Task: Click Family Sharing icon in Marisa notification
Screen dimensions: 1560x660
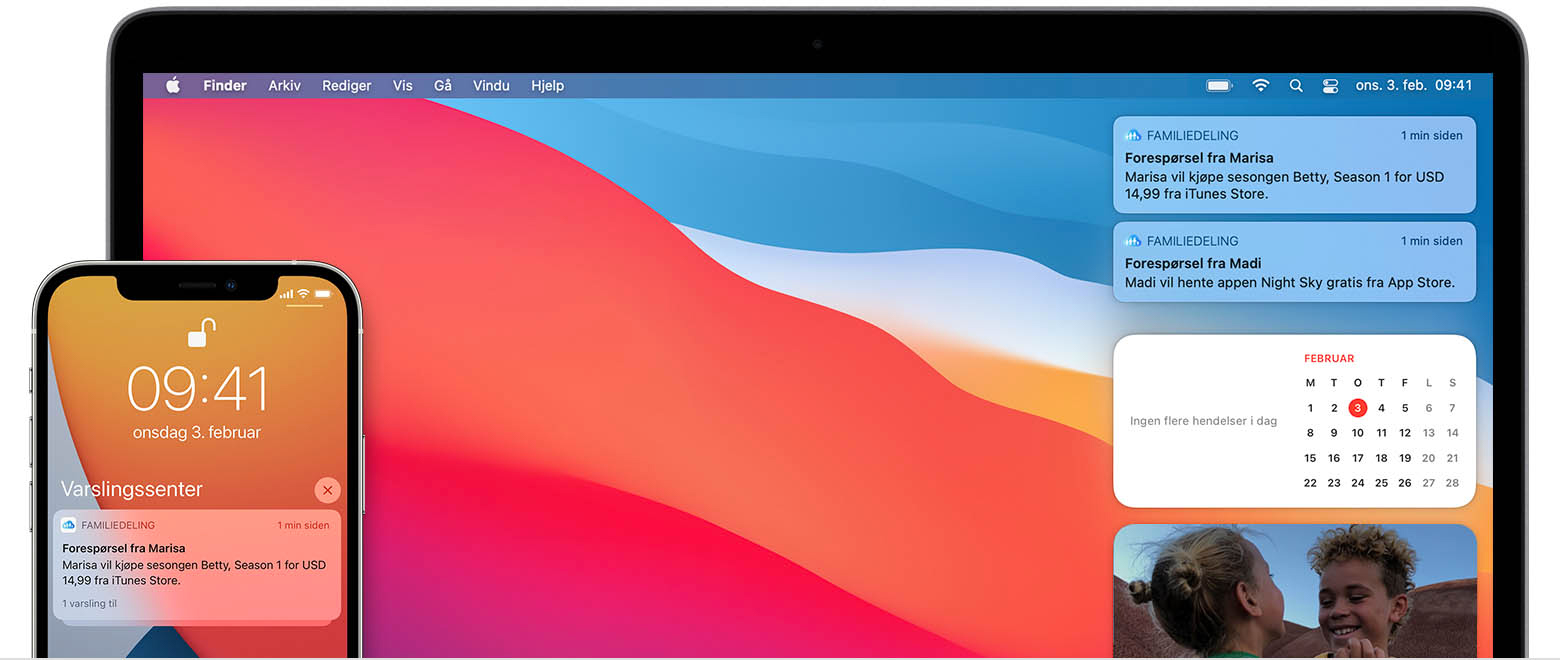Action: pyautogui.click(x=1133, y=136)
